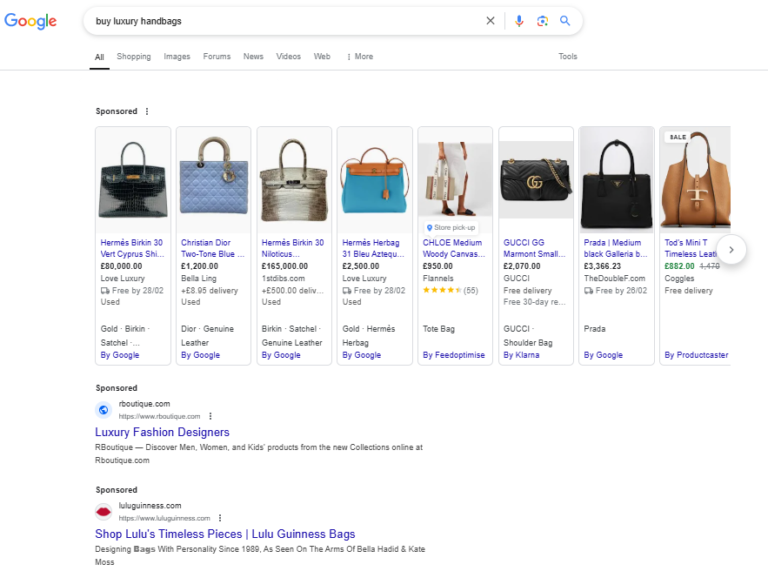Click the Chloe canvas tote model image
The width and height of the screenshot is (768, 578).
tap(455, 180)
